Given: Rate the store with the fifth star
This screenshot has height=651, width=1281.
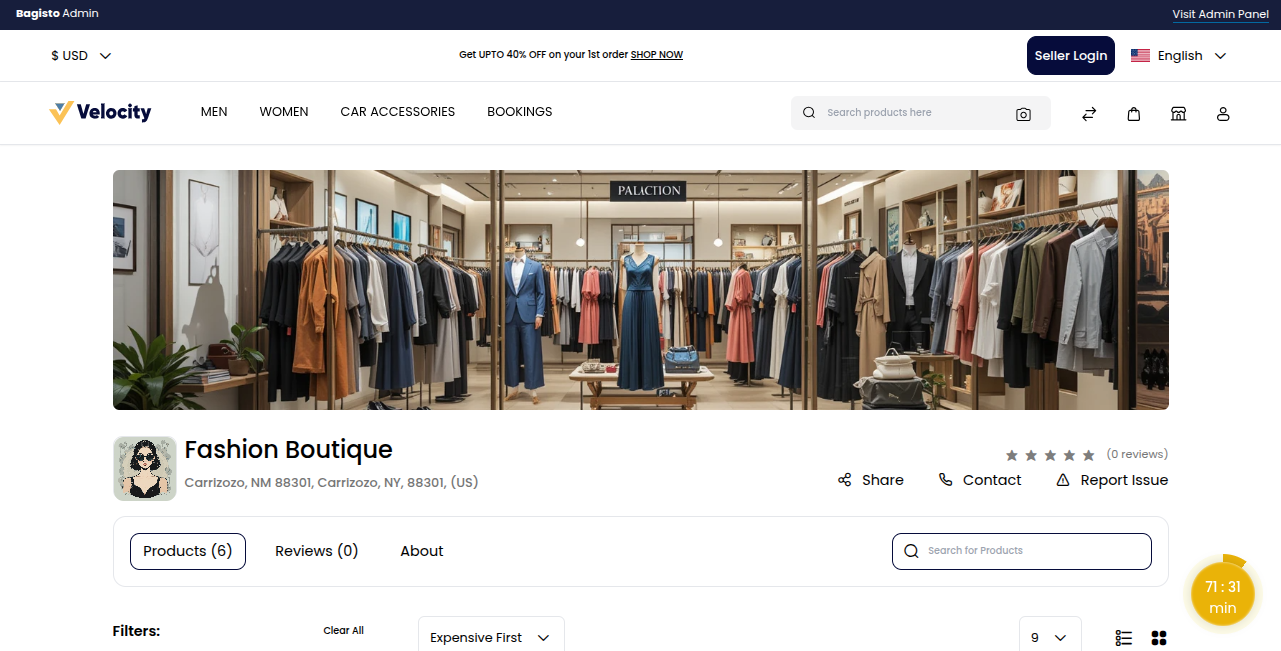Looking at the screenshot, I should 1089,454.
